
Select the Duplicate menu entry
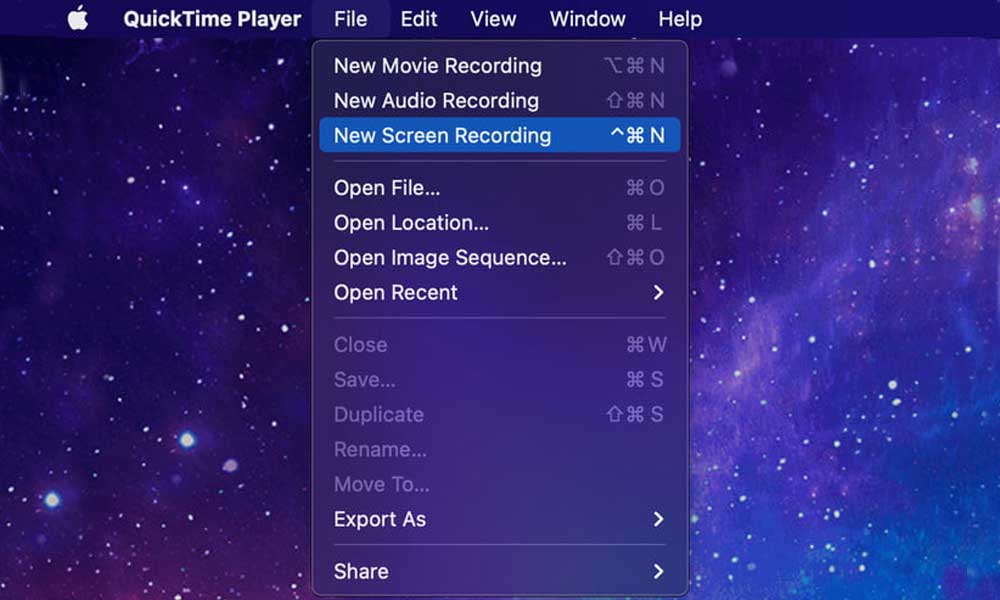point(378,414)
